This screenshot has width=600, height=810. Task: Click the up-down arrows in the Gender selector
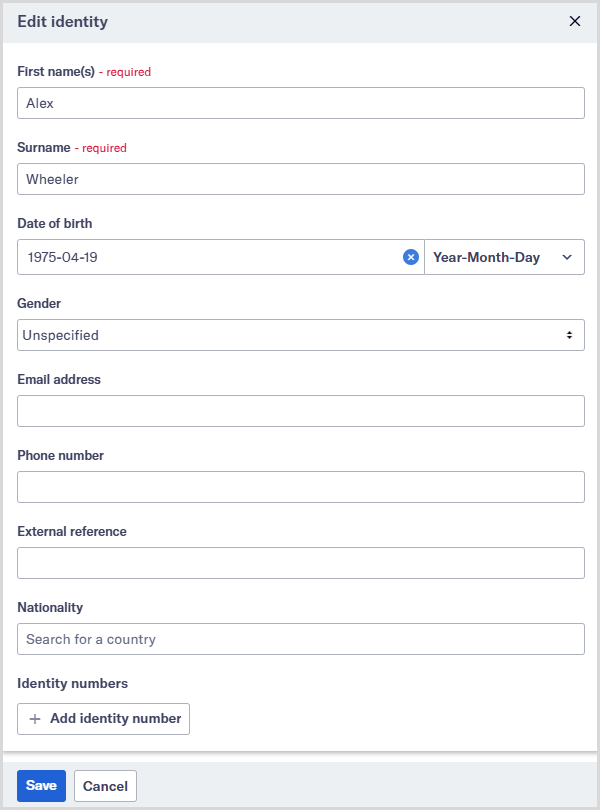point(572,335)
